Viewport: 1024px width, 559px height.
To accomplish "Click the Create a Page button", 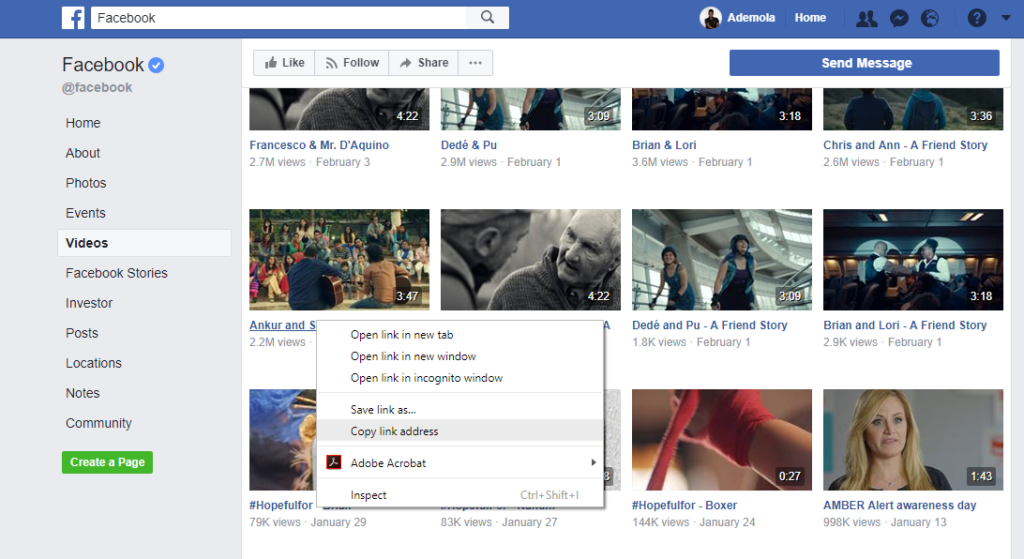I will [107, 462].
